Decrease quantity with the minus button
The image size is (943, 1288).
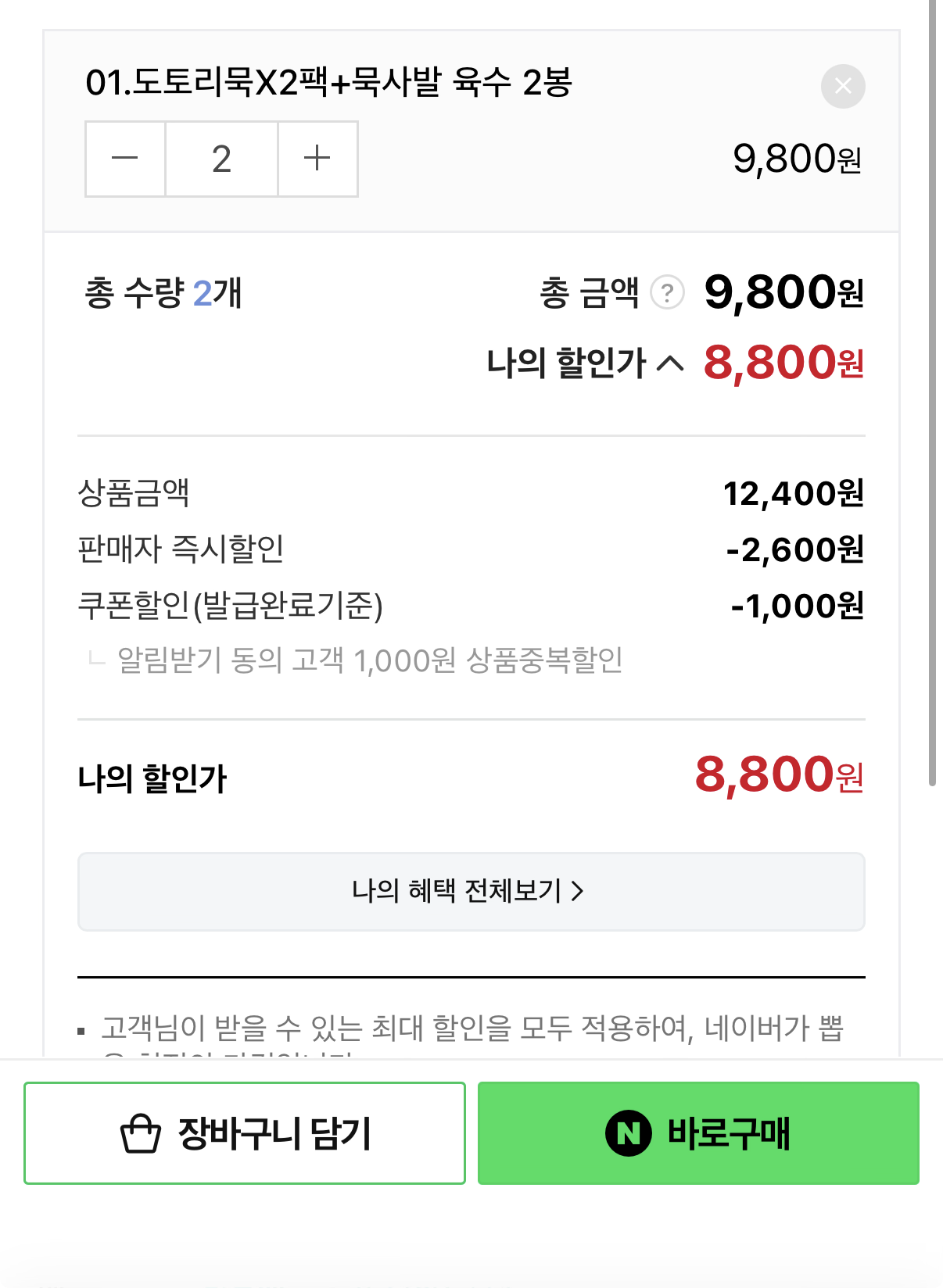(125, 159)
